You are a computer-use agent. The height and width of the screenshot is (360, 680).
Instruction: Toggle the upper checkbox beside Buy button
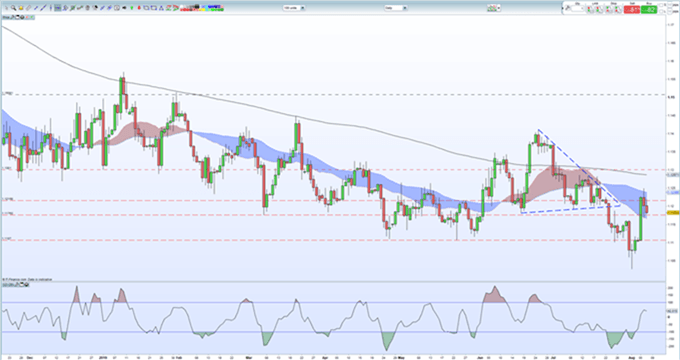point(661,5)
